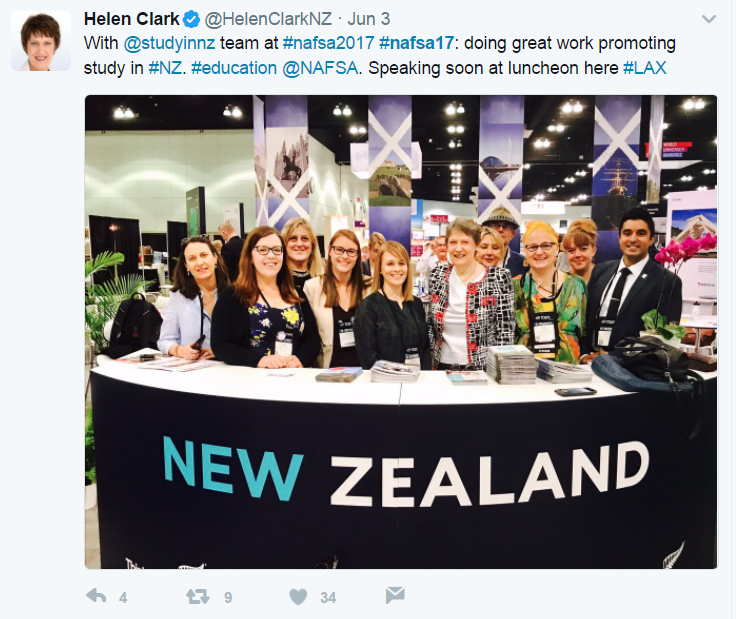Click the blue verified badge

tap(192, 19)
